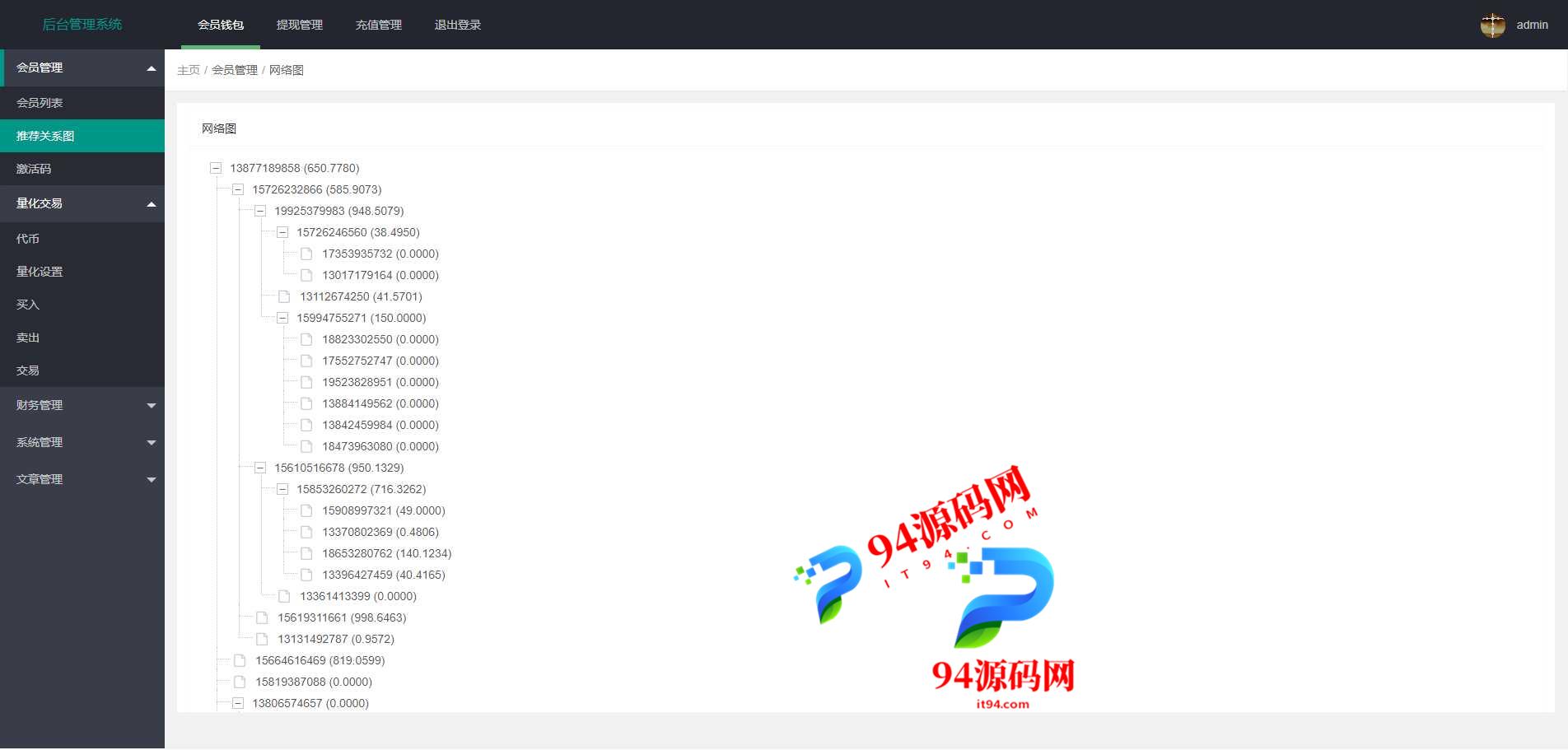
Task: Click file icon beside 13842459984
Action: point(306,425)
